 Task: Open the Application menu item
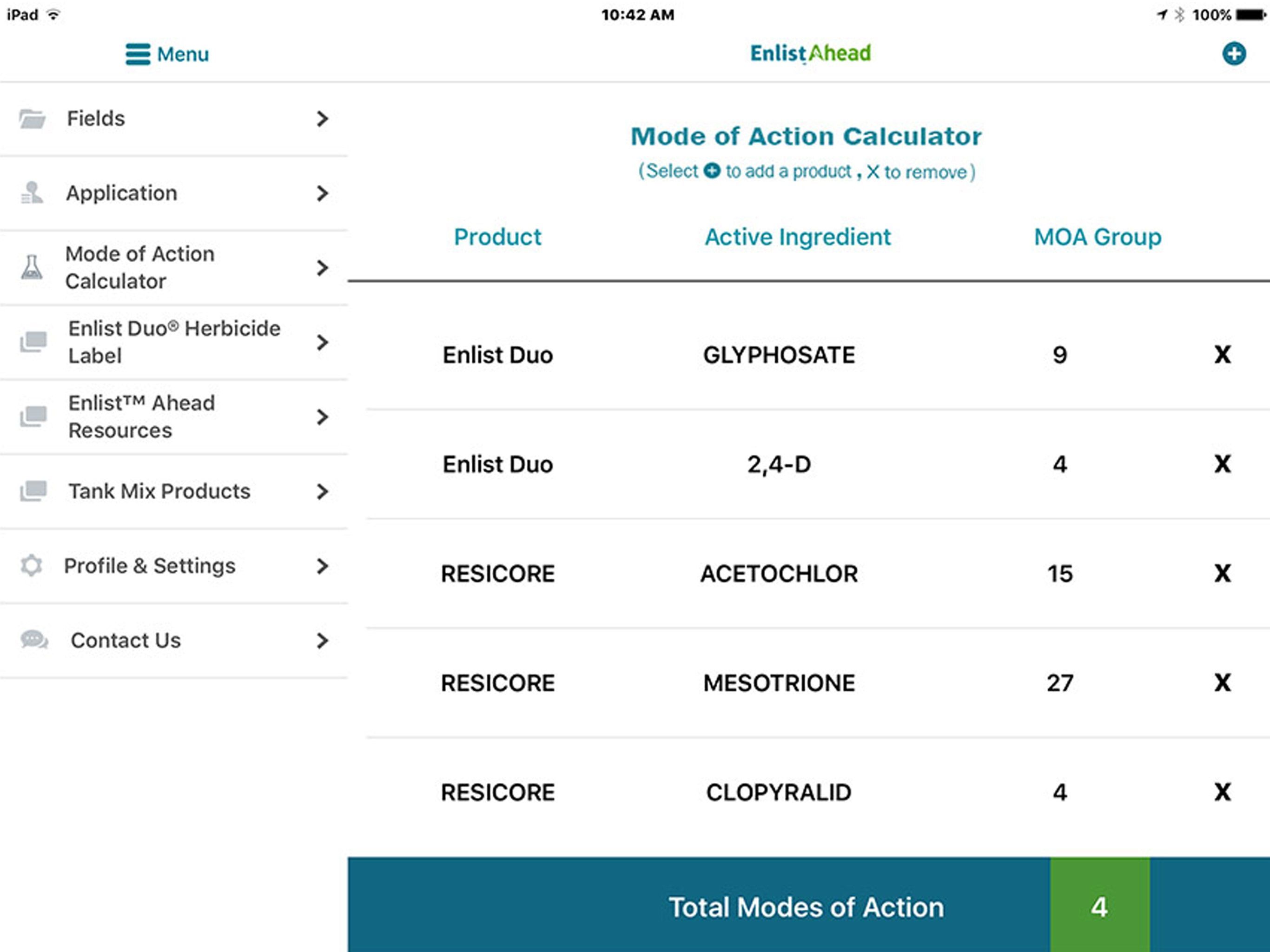(173, 193)
